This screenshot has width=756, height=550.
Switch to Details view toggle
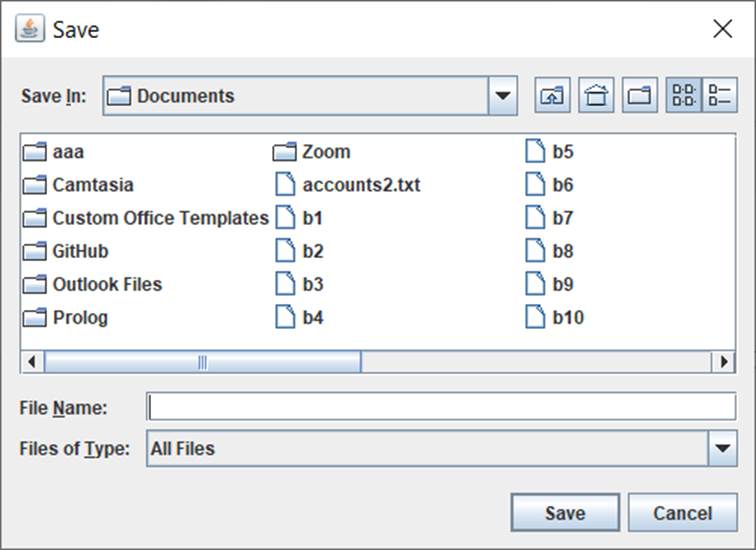point(720,96)
